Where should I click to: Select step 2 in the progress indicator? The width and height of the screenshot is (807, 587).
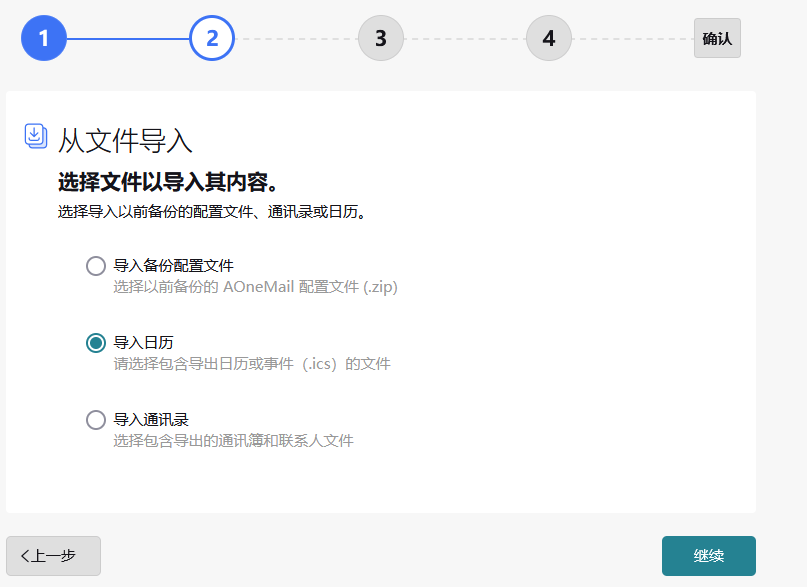coord(212,38)
